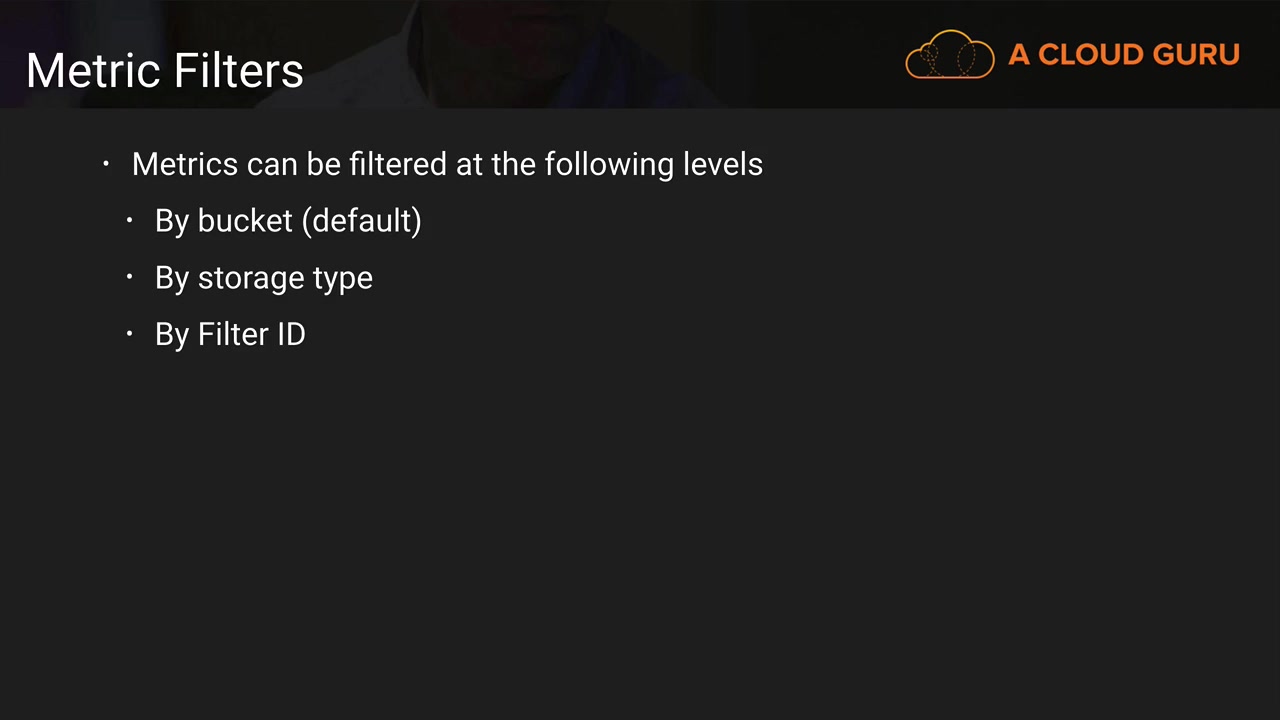The height and width of the screenshot is (720, 1280).
Task: Click the word bucket in first sub-bullet
Action: 245,221
